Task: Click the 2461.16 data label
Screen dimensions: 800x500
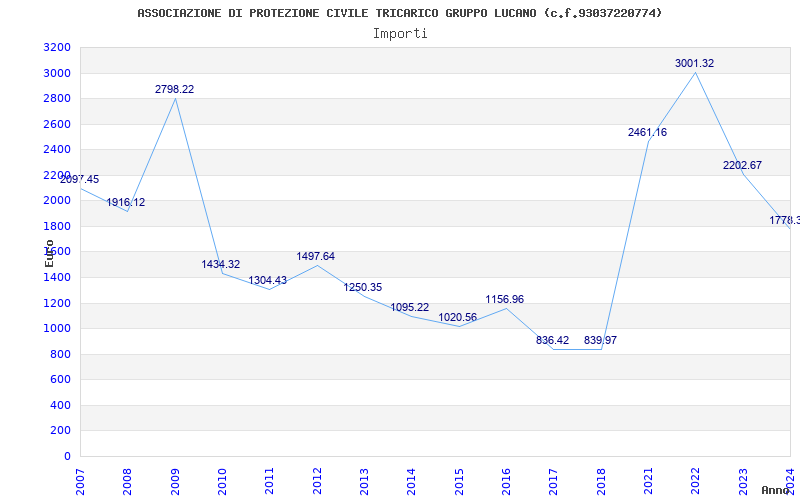Action: click(x=647, y=132)
